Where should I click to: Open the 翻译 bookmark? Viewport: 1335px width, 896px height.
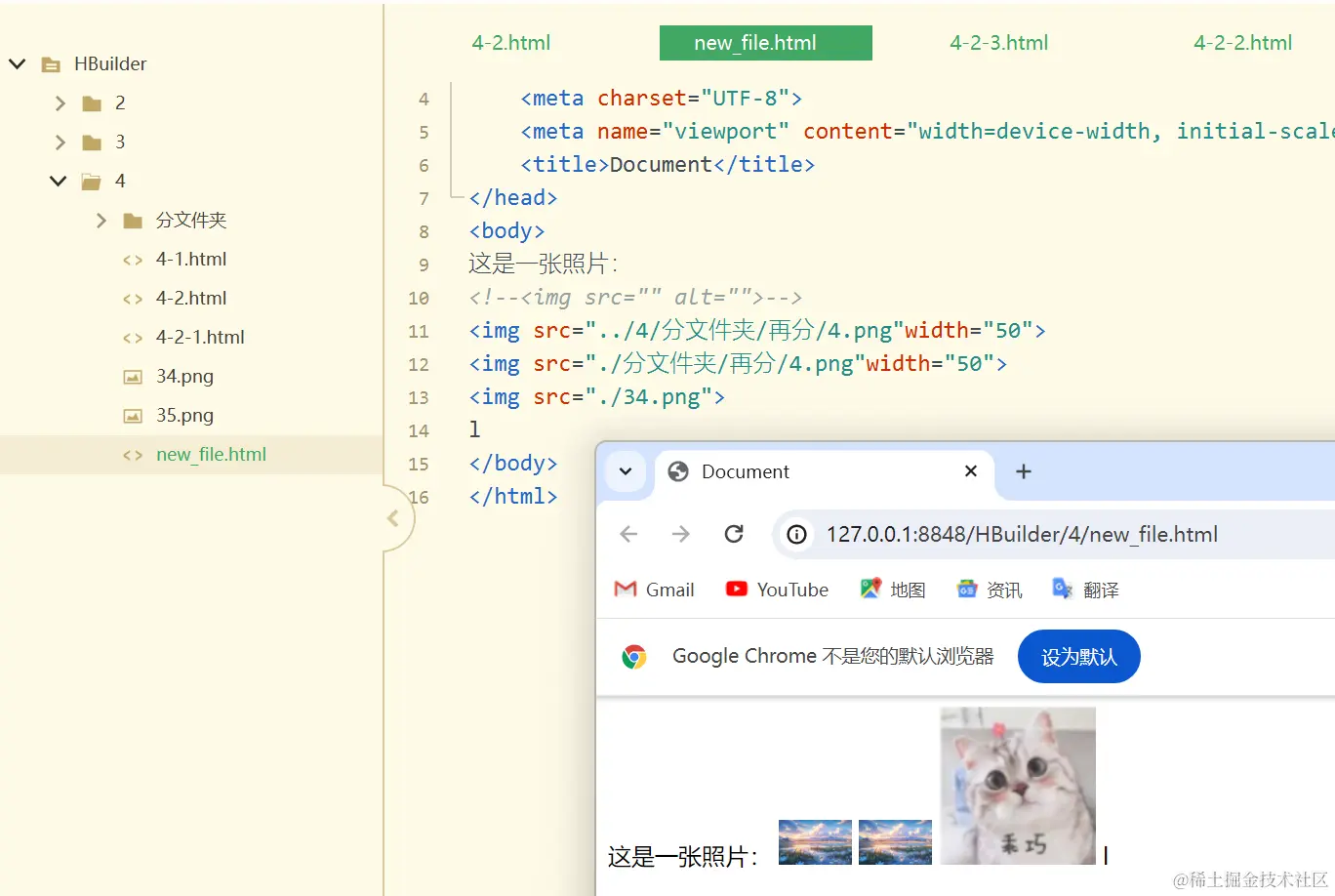pyautogui.click(x=1085, y=590)
